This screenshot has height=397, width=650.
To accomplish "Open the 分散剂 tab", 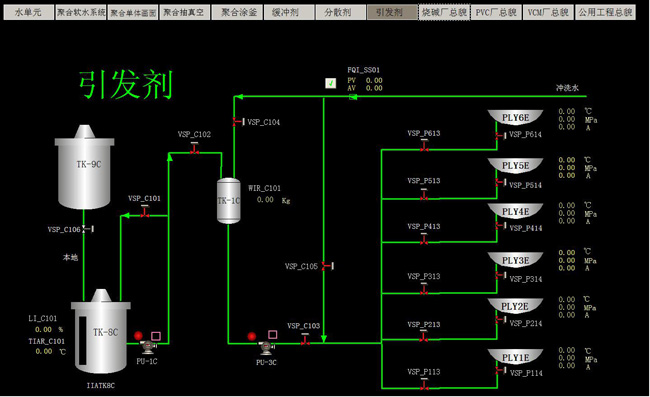I will pyautogui.click(x=340, y=12).
